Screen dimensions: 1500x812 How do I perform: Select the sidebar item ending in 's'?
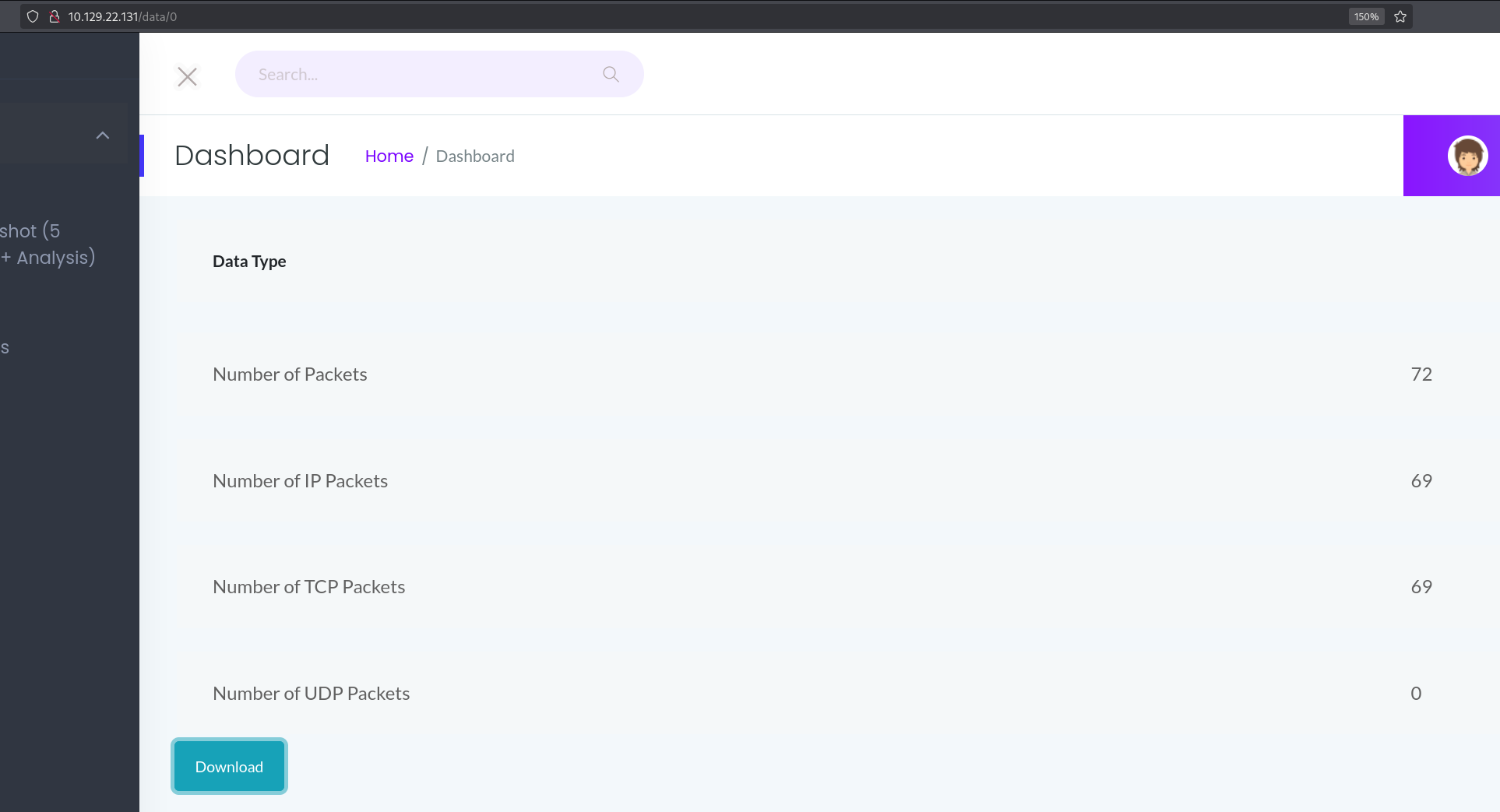click(5, 348)
